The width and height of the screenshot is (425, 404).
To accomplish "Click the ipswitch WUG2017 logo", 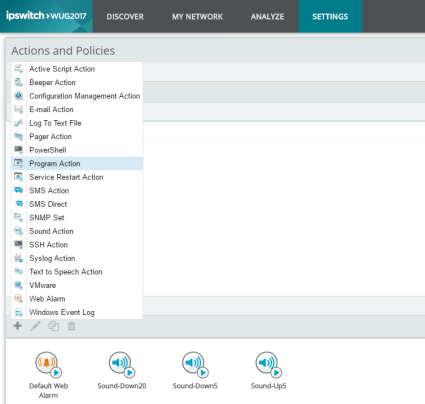I will tap(46, 16).
